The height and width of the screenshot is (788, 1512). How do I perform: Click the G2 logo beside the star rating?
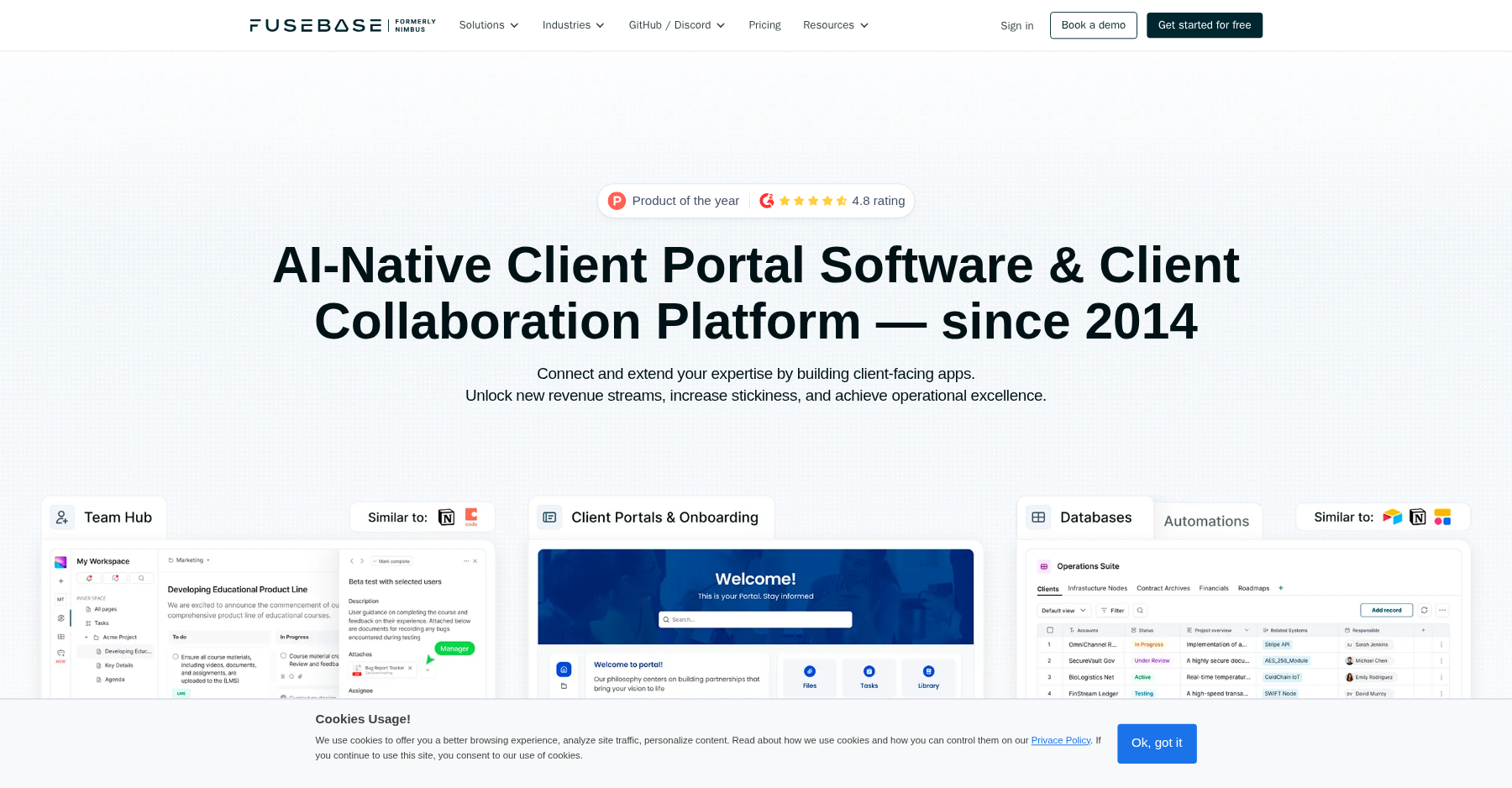(x=766, y=201)
